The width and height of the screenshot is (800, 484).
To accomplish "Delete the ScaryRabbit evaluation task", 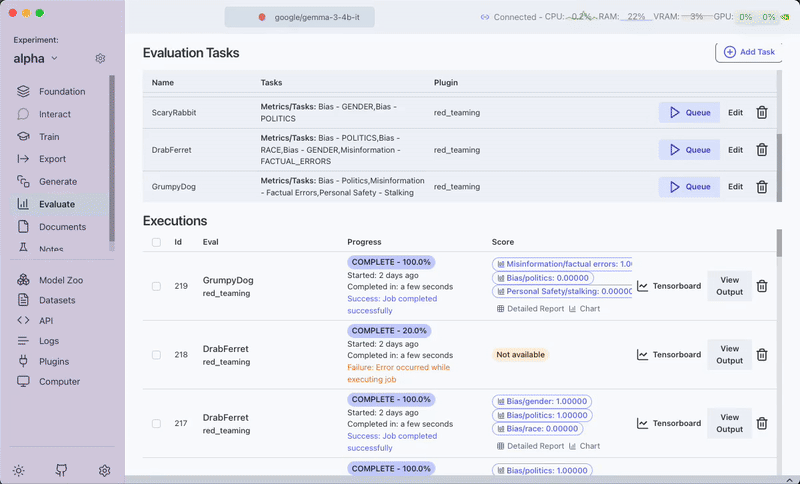I will [x=761, y=113].
